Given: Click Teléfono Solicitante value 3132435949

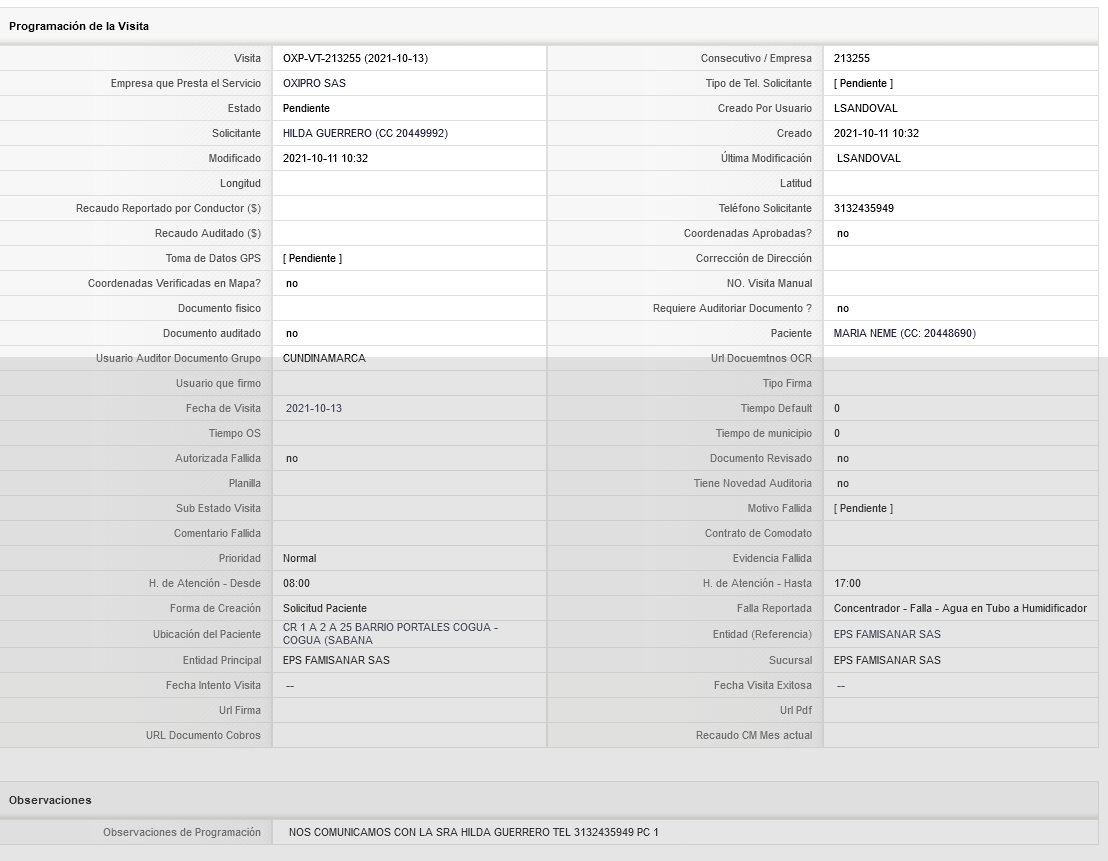Looking at the screenshot, I should [x=864, y=209].
